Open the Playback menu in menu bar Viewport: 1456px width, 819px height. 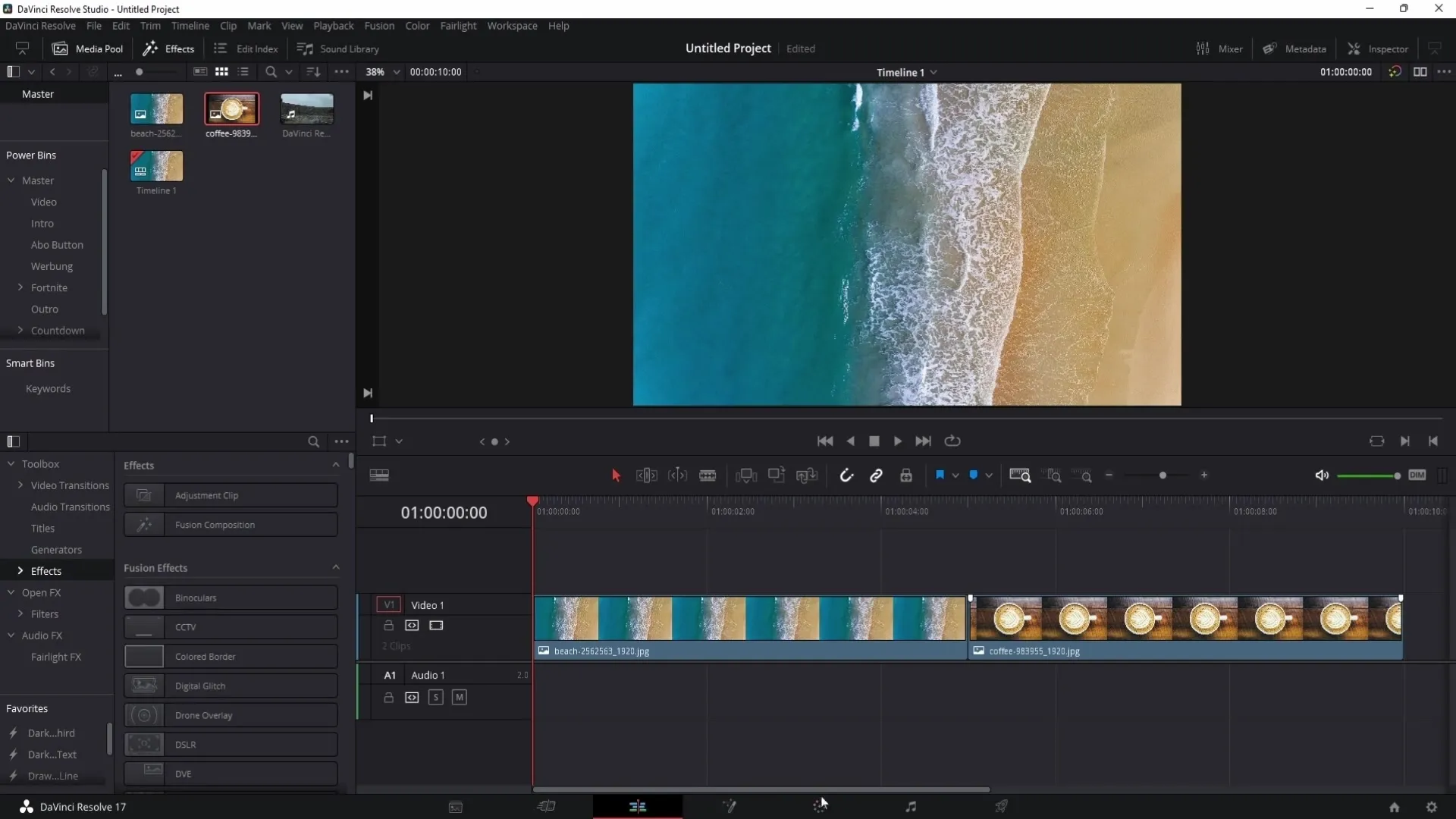[x=333, y=25]
